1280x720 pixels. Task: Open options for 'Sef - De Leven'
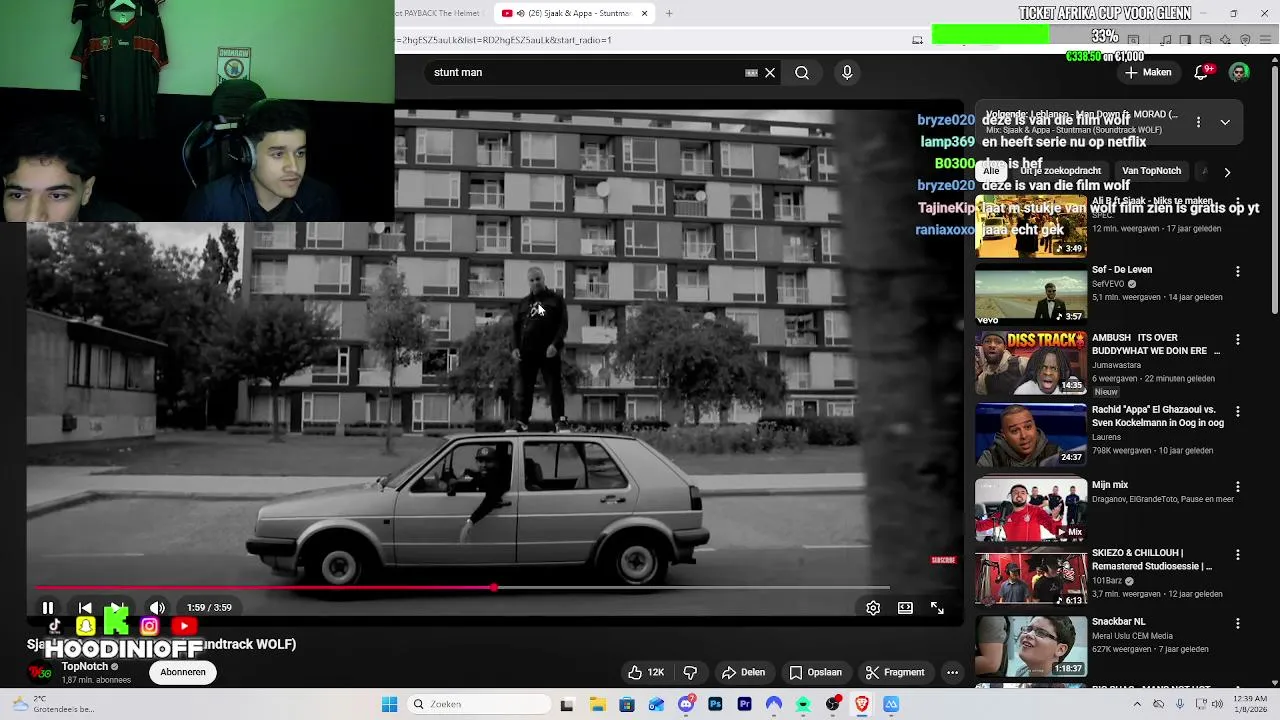(1238, 272)
